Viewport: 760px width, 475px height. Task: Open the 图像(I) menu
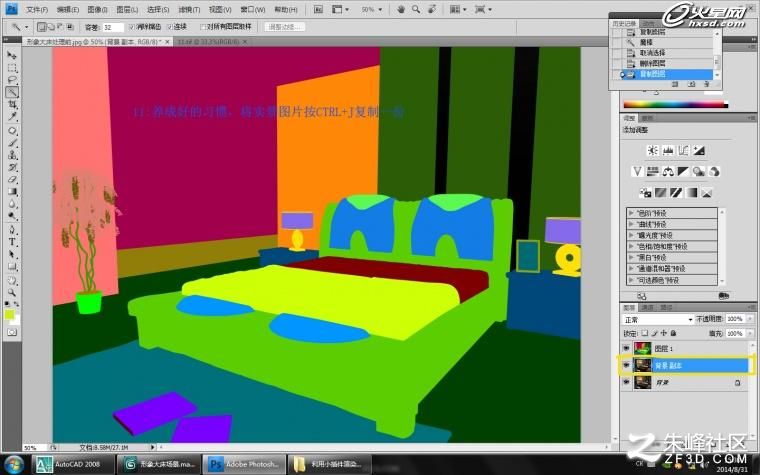97,9
